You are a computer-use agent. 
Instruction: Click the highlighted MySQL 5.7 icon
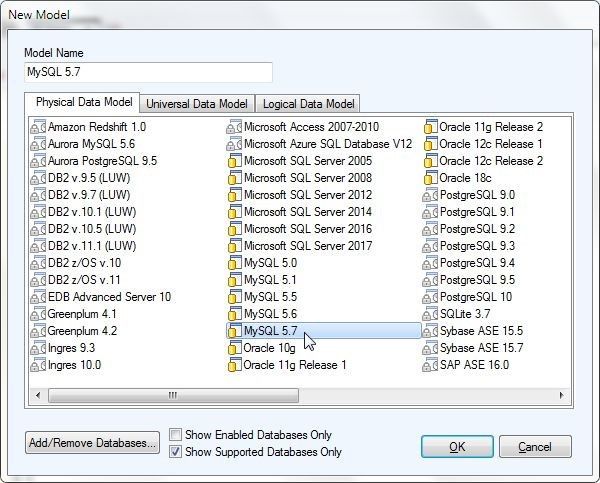234,331
